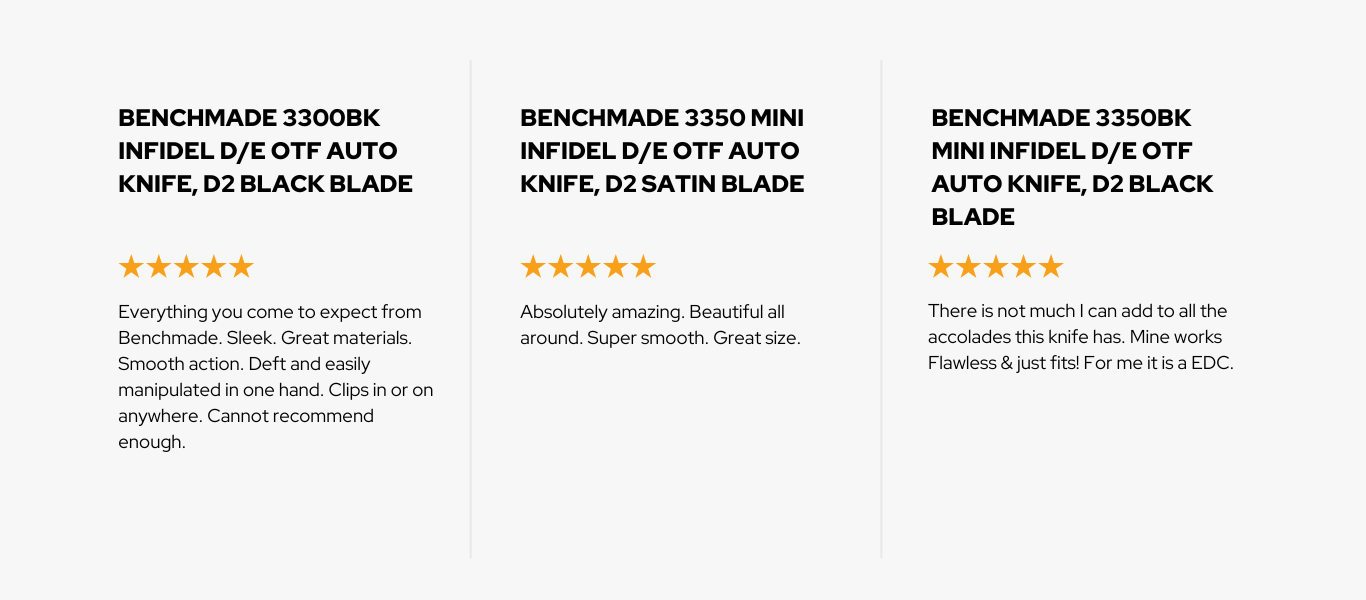Click the fourth star of the 3350BK Mini rating
This screenshot has width=1366, height=600.
click(1023, 267)
